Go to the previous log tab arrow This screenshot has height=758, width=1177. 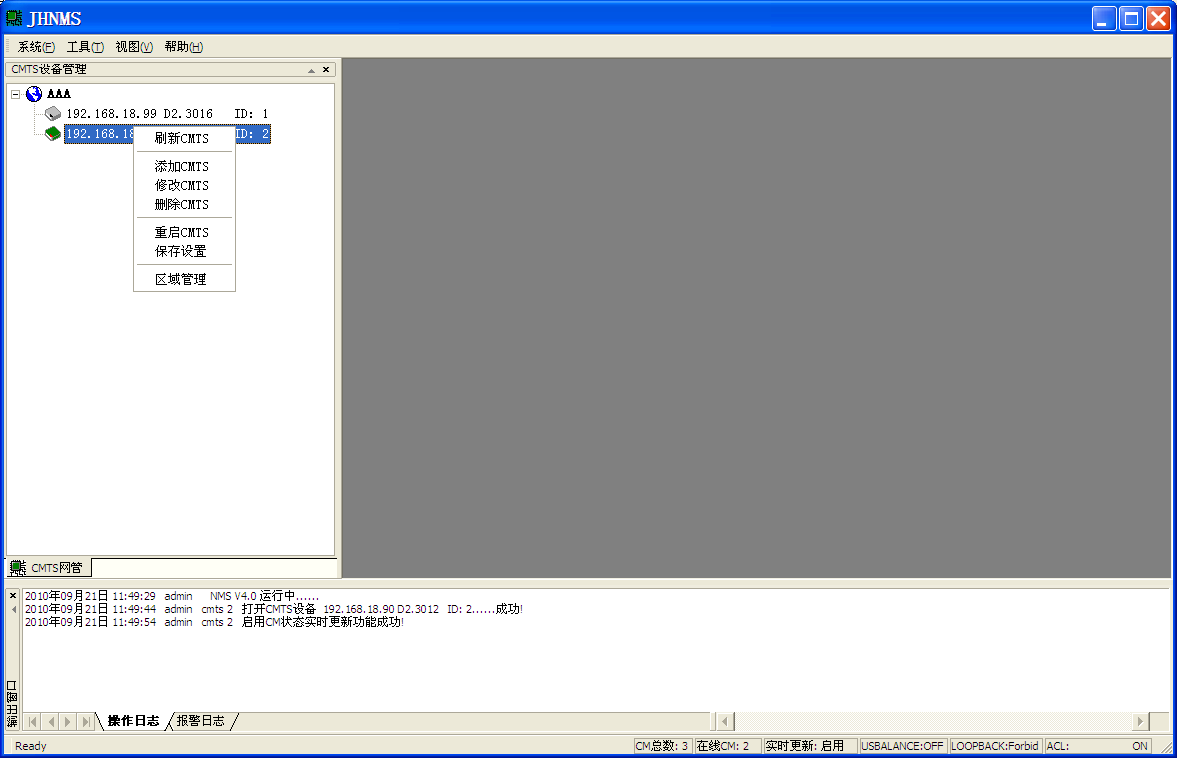click(50, 721)
